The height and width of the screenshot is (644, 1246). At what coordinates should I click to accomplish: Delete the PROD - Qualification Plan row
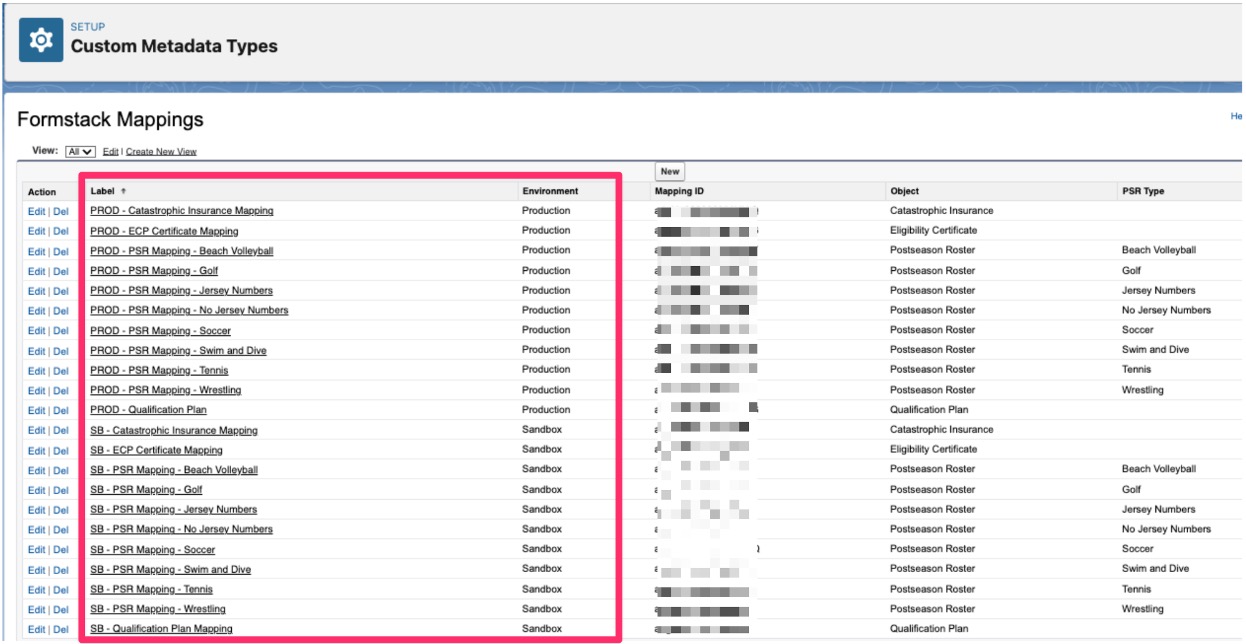tap(61, 410)
